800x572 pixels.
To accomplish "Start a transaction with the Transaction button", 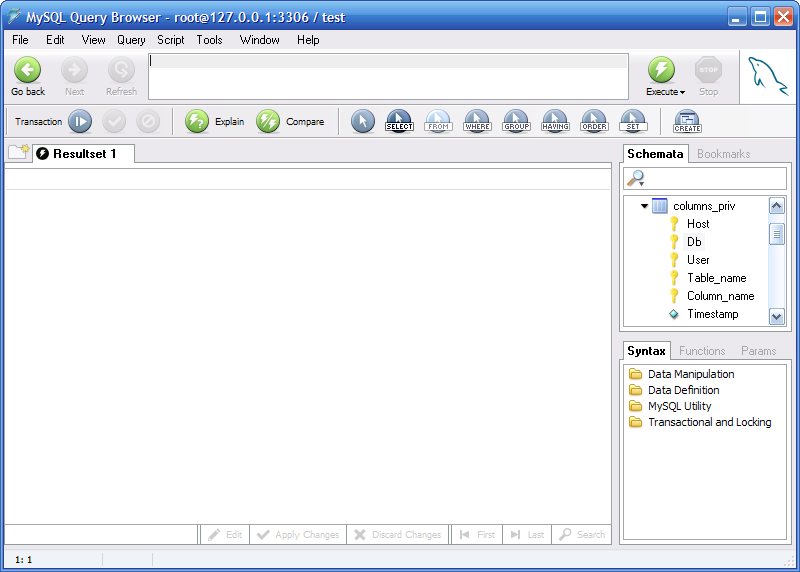I will (80, 122).
